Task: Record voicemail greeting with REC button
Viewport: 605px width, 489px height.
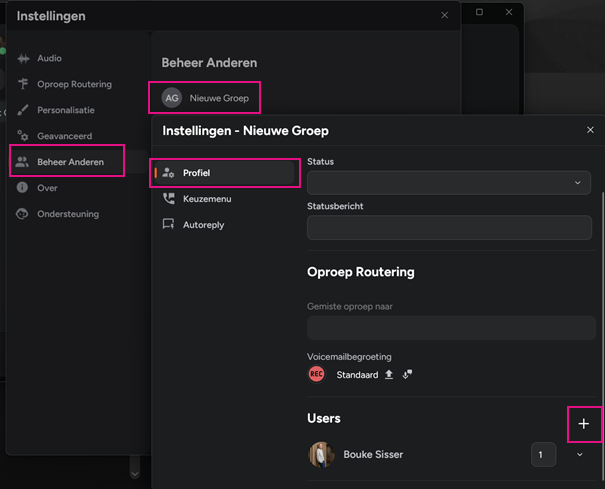Action: (x=316, y=374)
